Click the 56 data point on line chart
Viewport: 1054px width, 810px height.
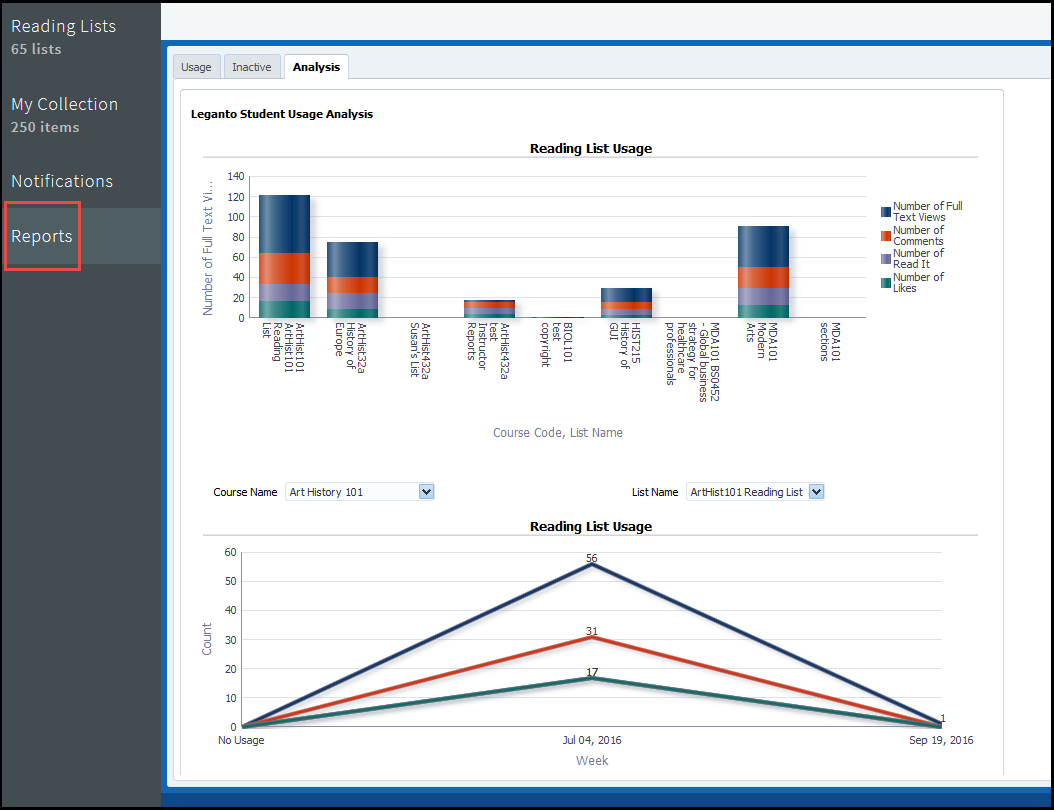click(x=592, y=565)
